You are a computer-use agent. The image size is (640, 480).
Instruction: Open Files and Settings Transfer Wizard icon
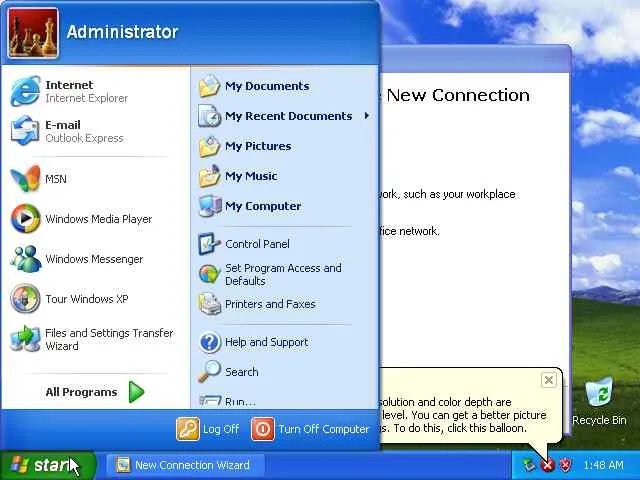pyautogui.click(x=25, y=339)
